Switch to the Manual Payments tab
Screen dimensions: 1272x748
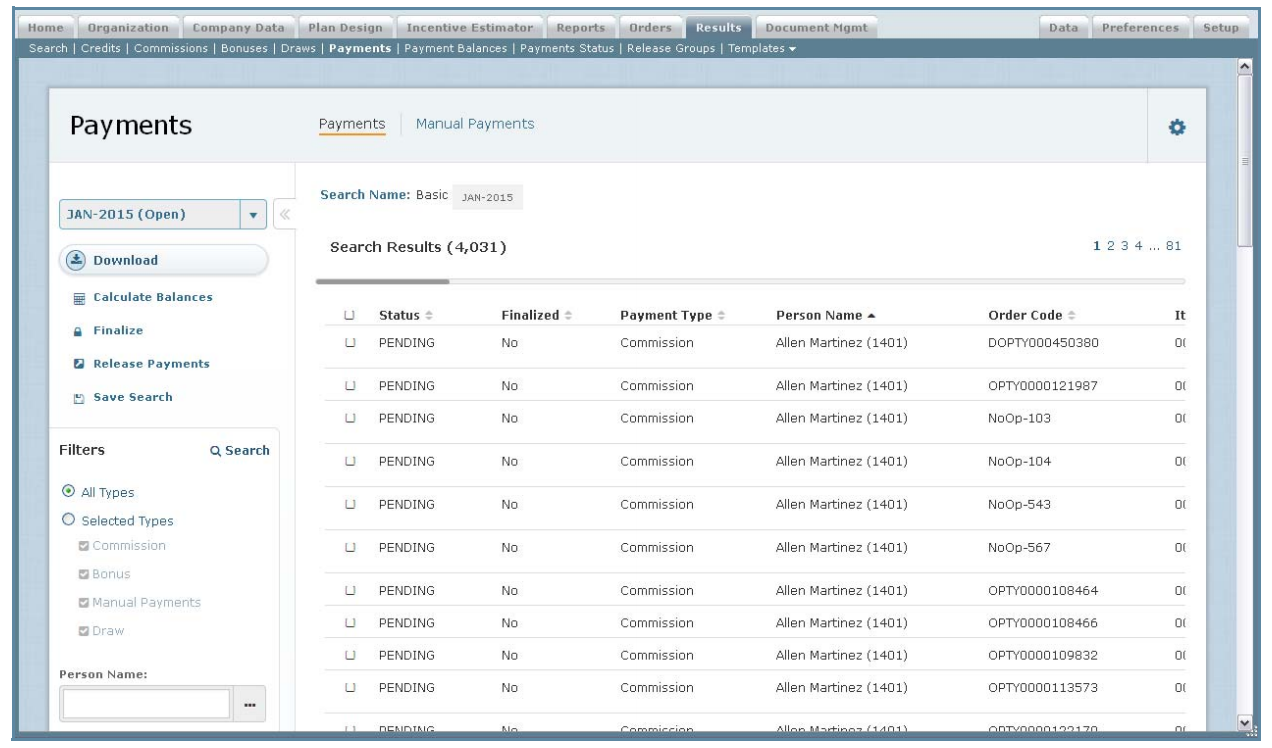click(x=474, y=124)
